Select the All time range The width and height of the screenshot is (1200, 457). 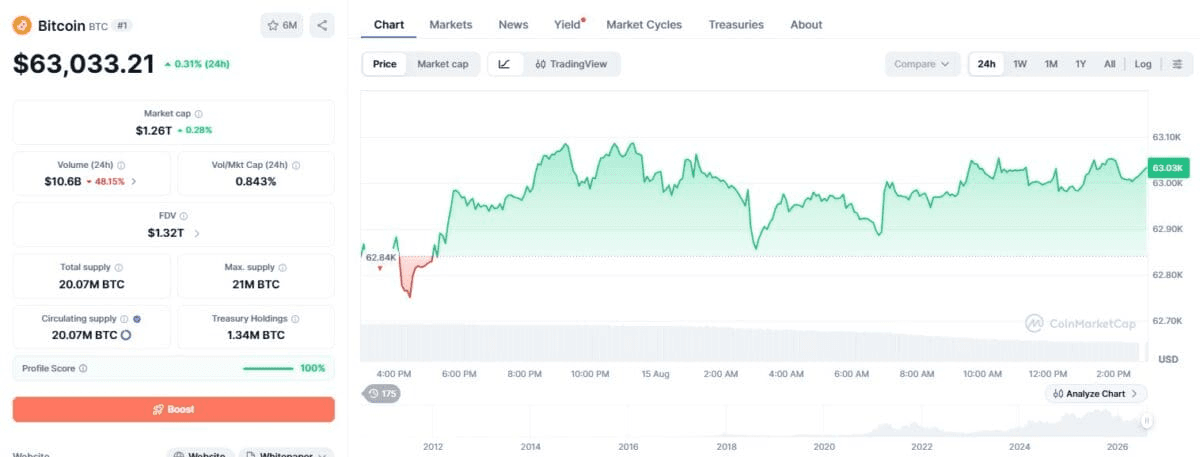pyautogui.click(x=1109, y=64)
